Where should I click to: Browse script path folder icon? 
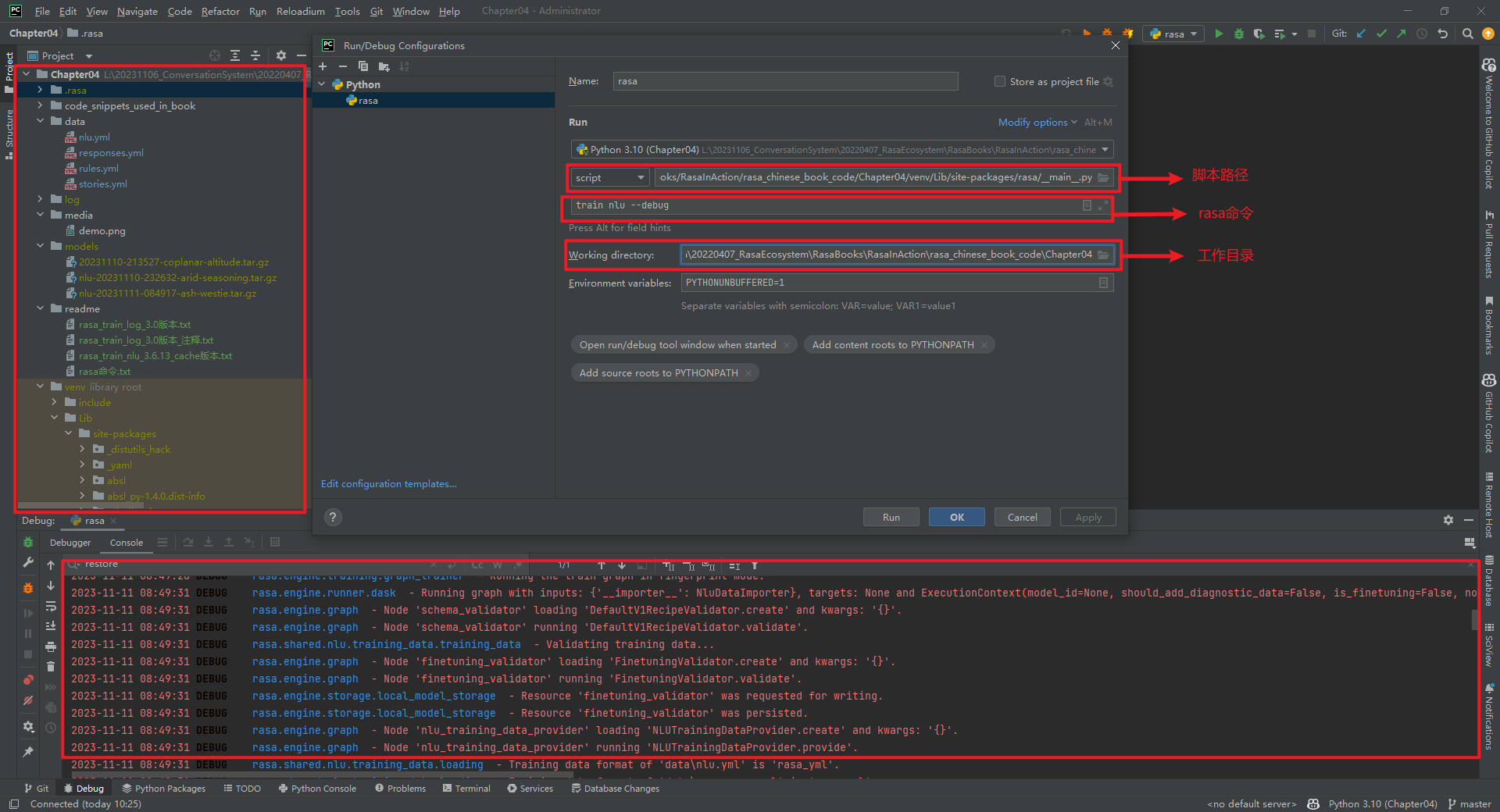tap(1103, 177)
